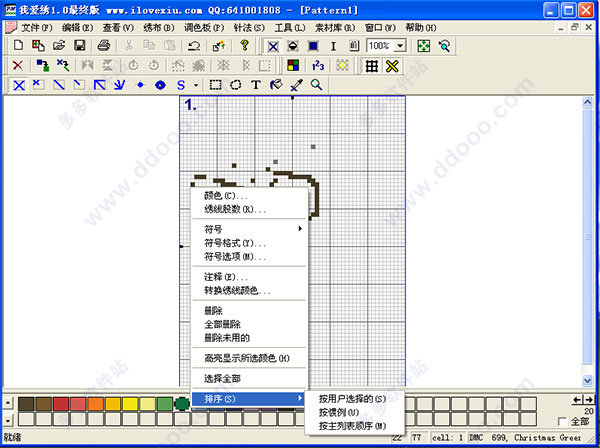Select the magnifier zoom tool in drawing toolbar
The width and height of the screenshot is (600, 448).
coord(316,85)
